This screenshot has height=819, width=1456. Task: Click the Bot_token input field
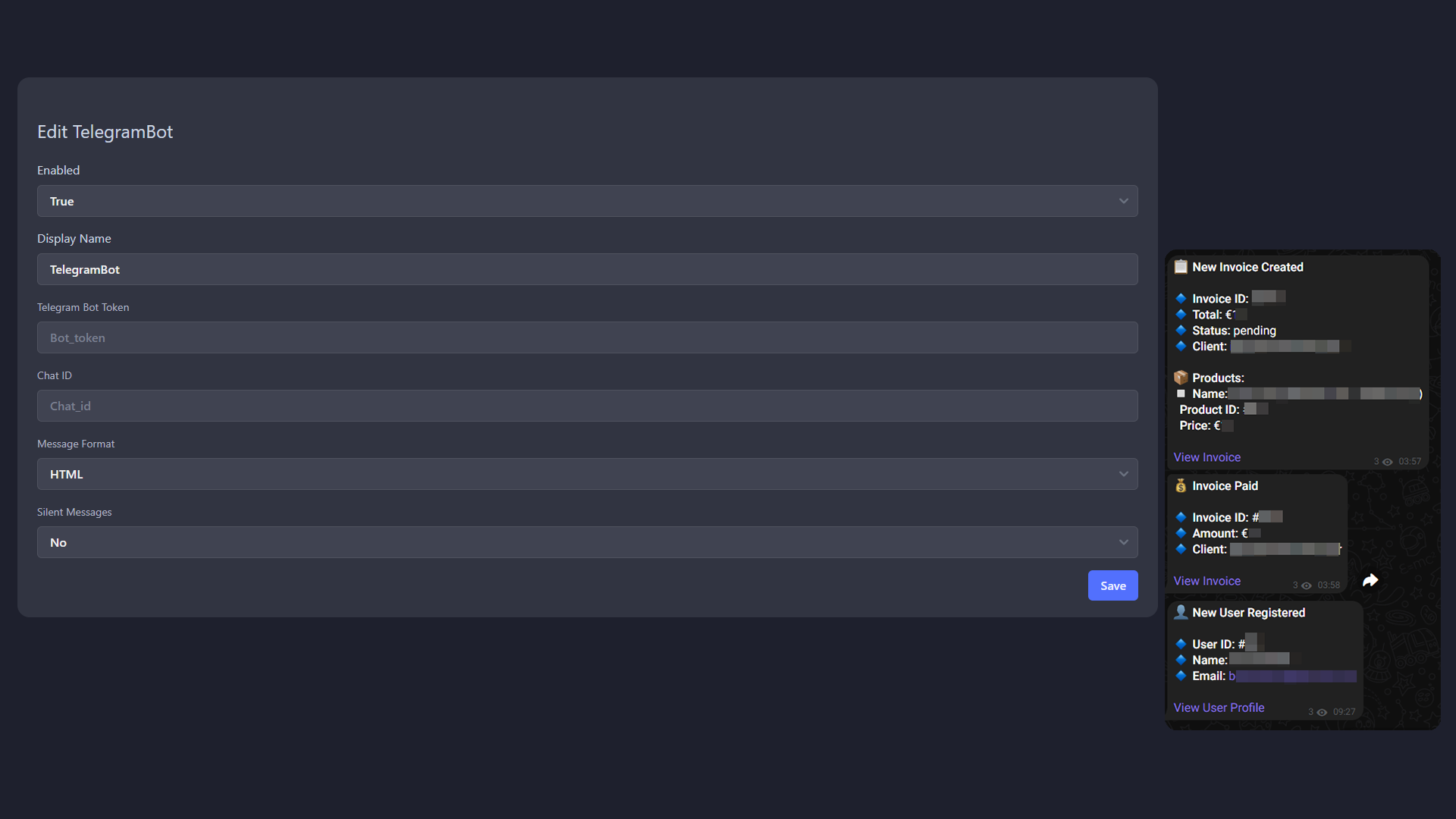[588, 337]
